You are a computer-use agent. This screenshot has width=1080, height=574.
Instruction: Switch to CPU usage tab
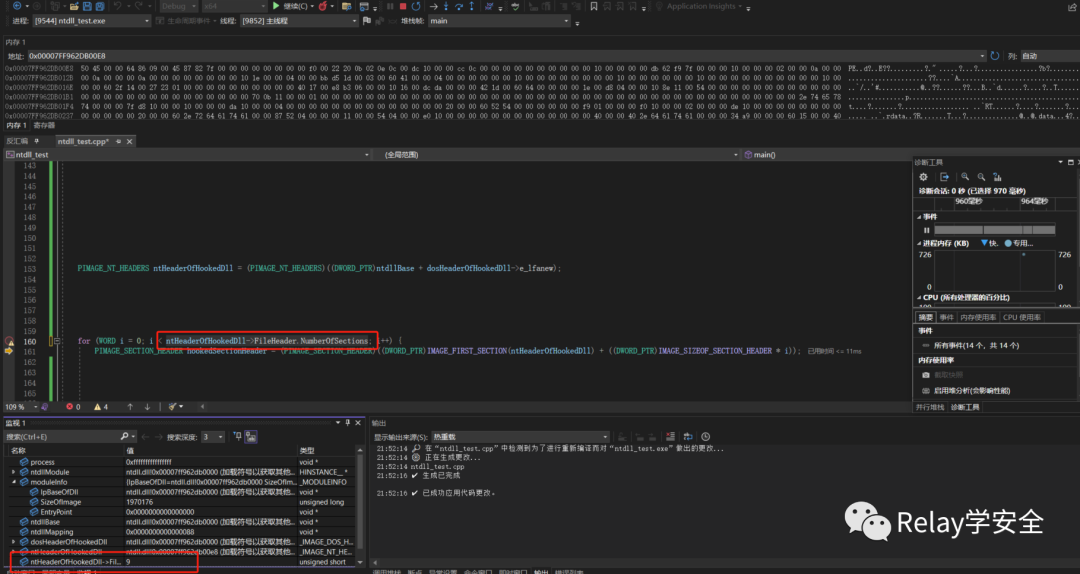(x=1021, y=317)
